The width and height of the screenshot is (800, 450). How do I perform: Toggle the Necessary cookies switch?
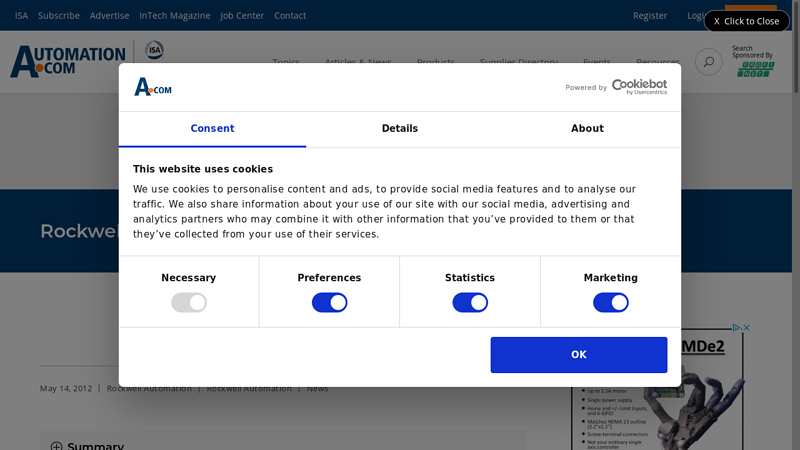pos(189,303)
